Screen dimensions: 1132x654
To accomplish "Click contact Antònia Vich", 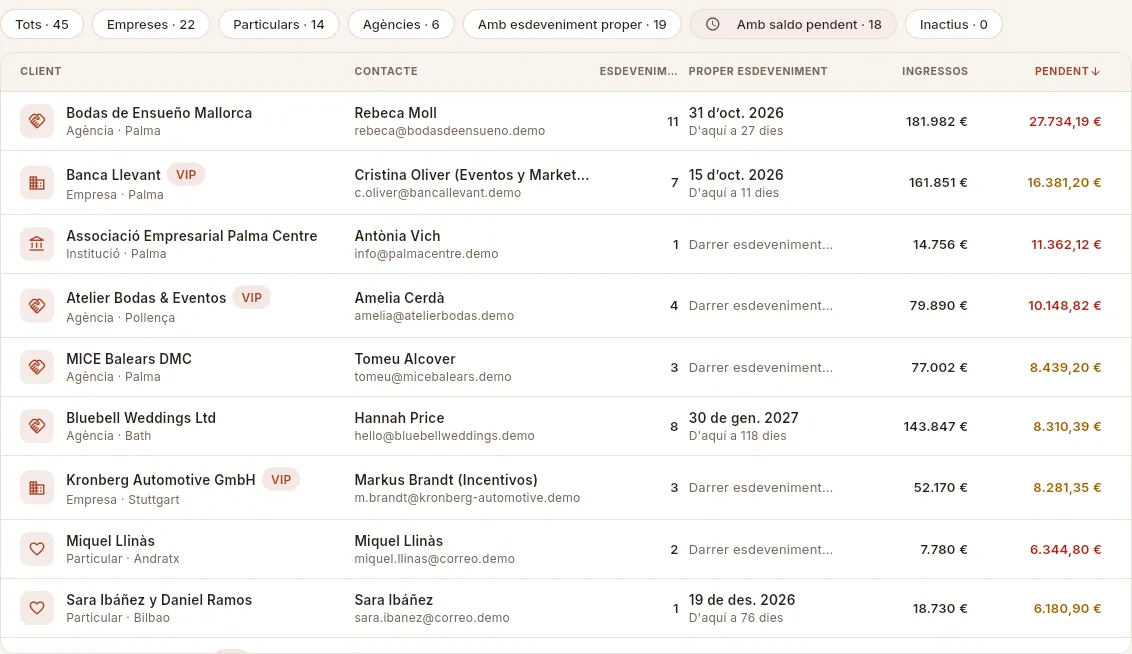I will click(x=397, y=236).
